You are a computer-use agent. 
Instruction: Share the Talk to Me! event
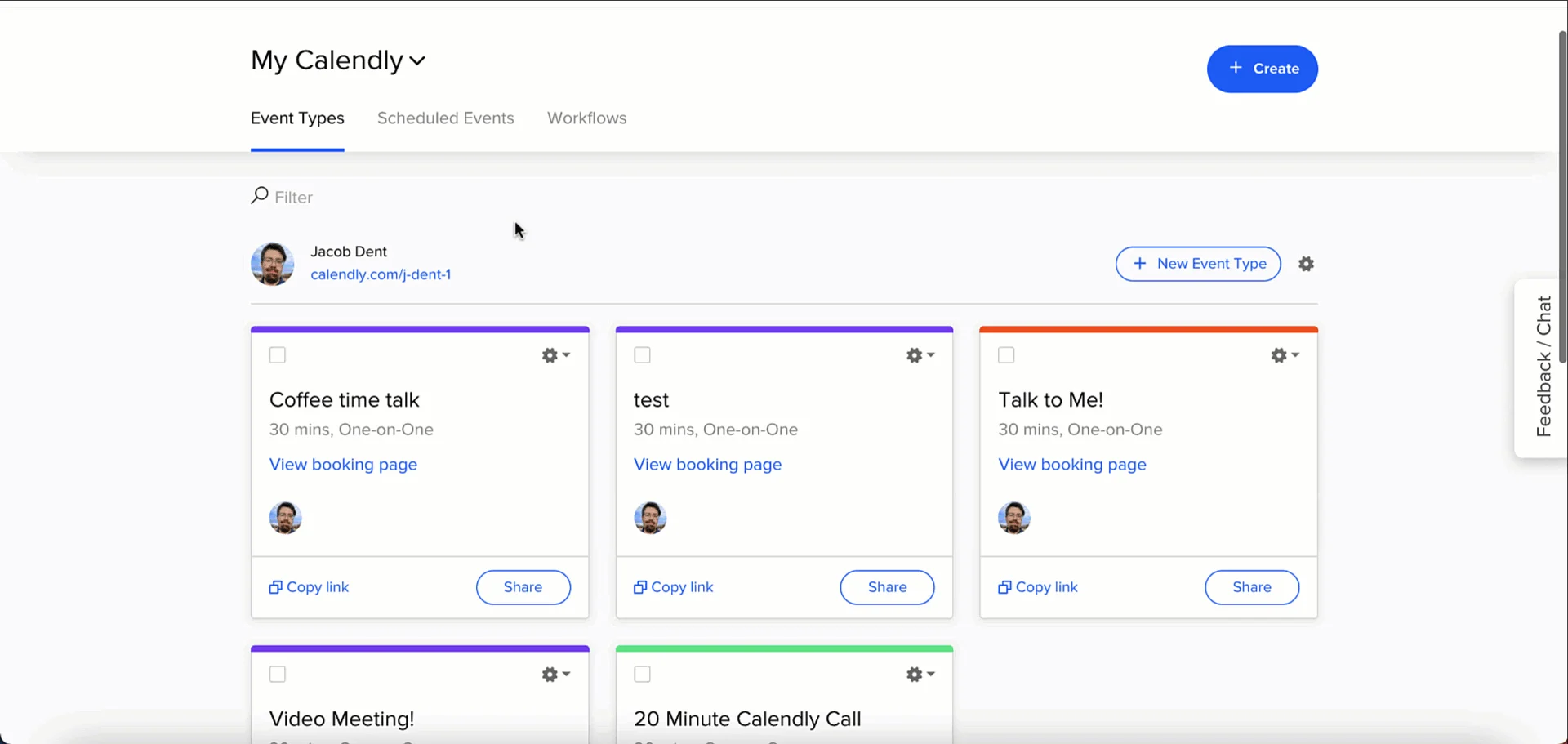pyautogui.click(x=1252, y=587)
